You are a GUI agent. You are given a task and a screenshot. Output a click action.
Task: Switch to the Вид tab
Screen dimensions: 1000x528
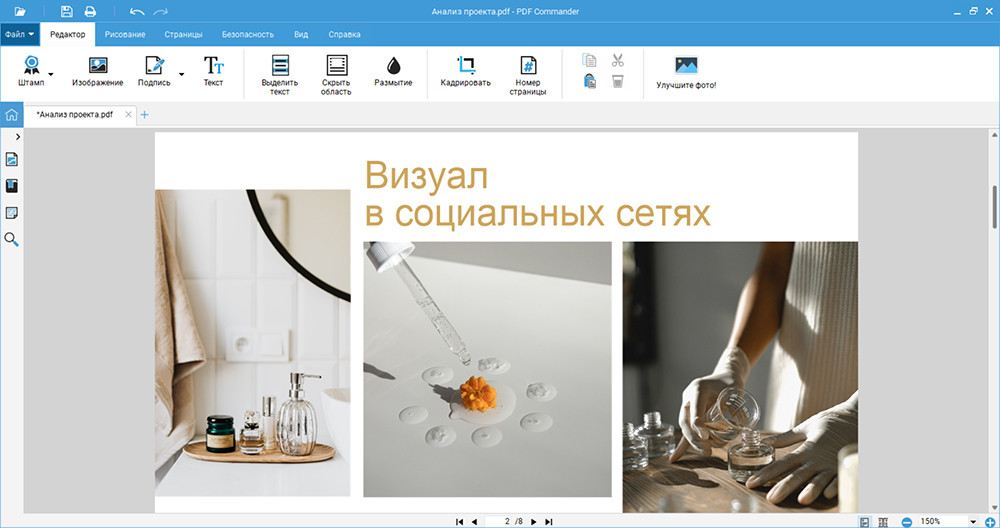pos(301,34)
